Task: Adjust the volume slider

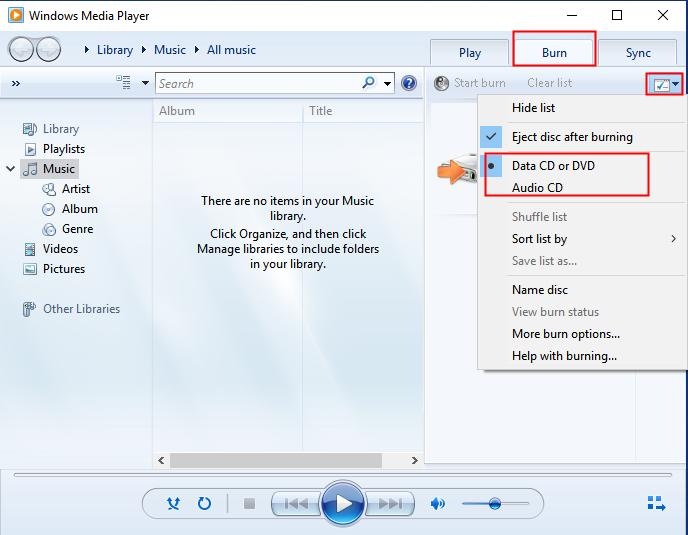Action: click(494, 503)
